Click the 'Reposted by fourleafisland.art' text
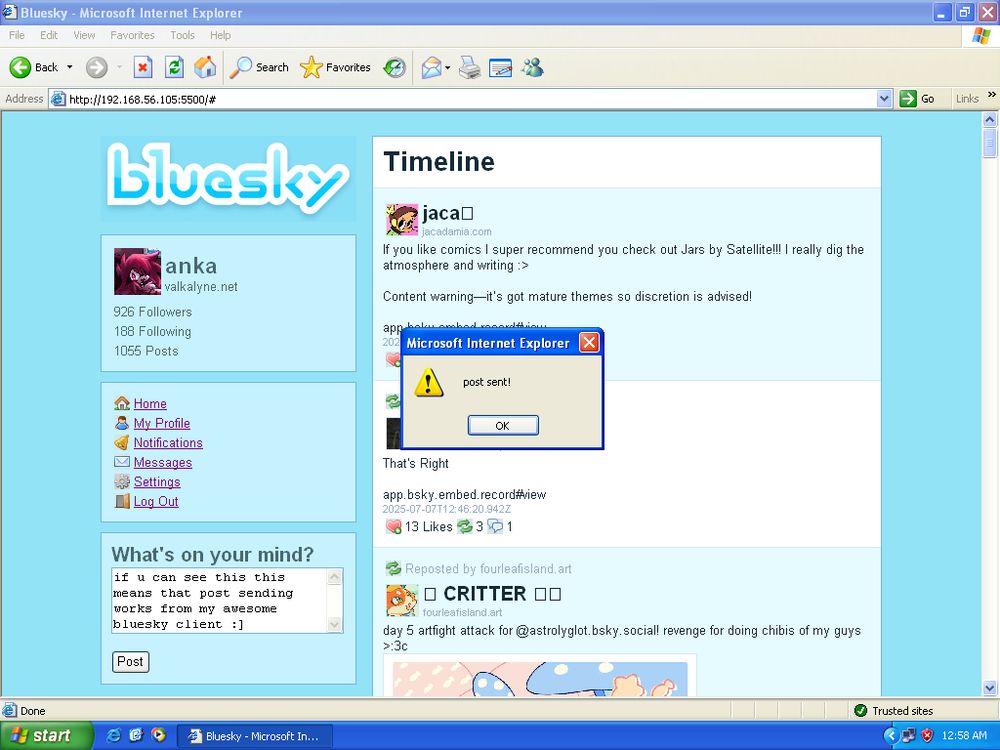The image size is (1000, 750). coord(488,569)
